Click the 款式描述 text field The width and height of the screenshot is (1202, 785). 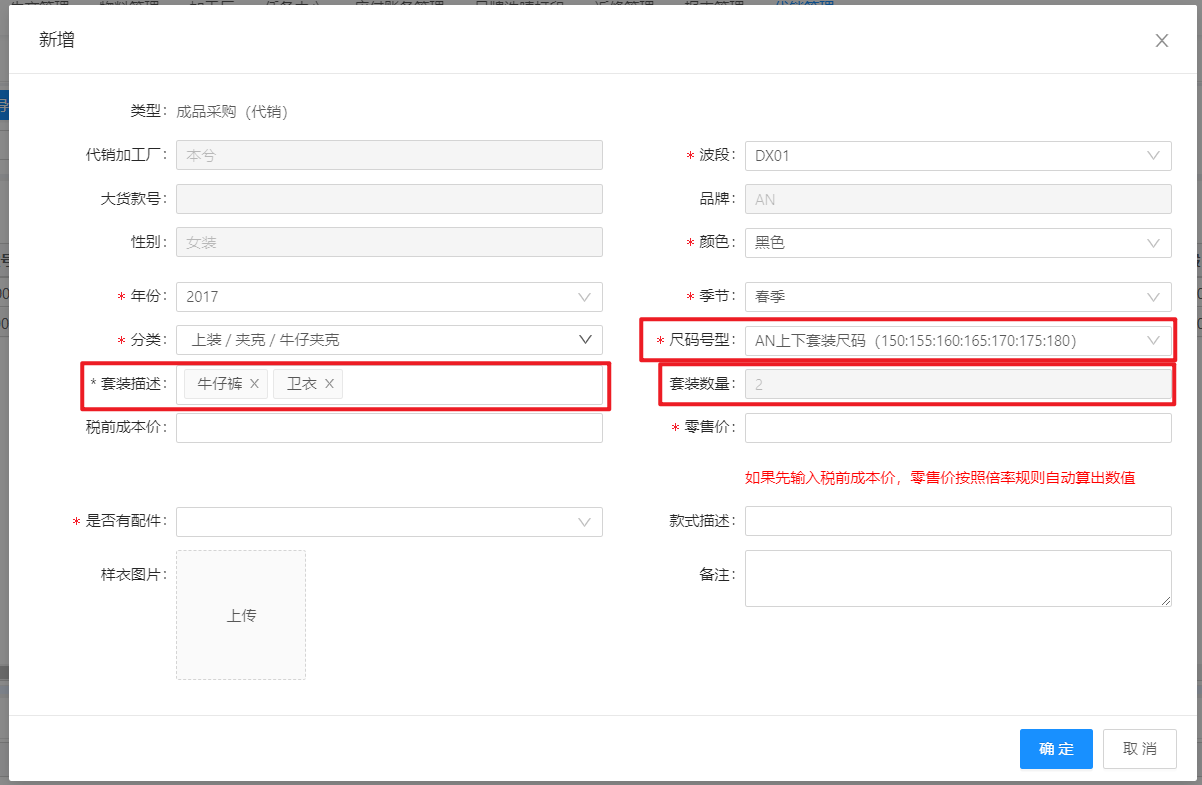pyautogui.click(x=957, y=521)
